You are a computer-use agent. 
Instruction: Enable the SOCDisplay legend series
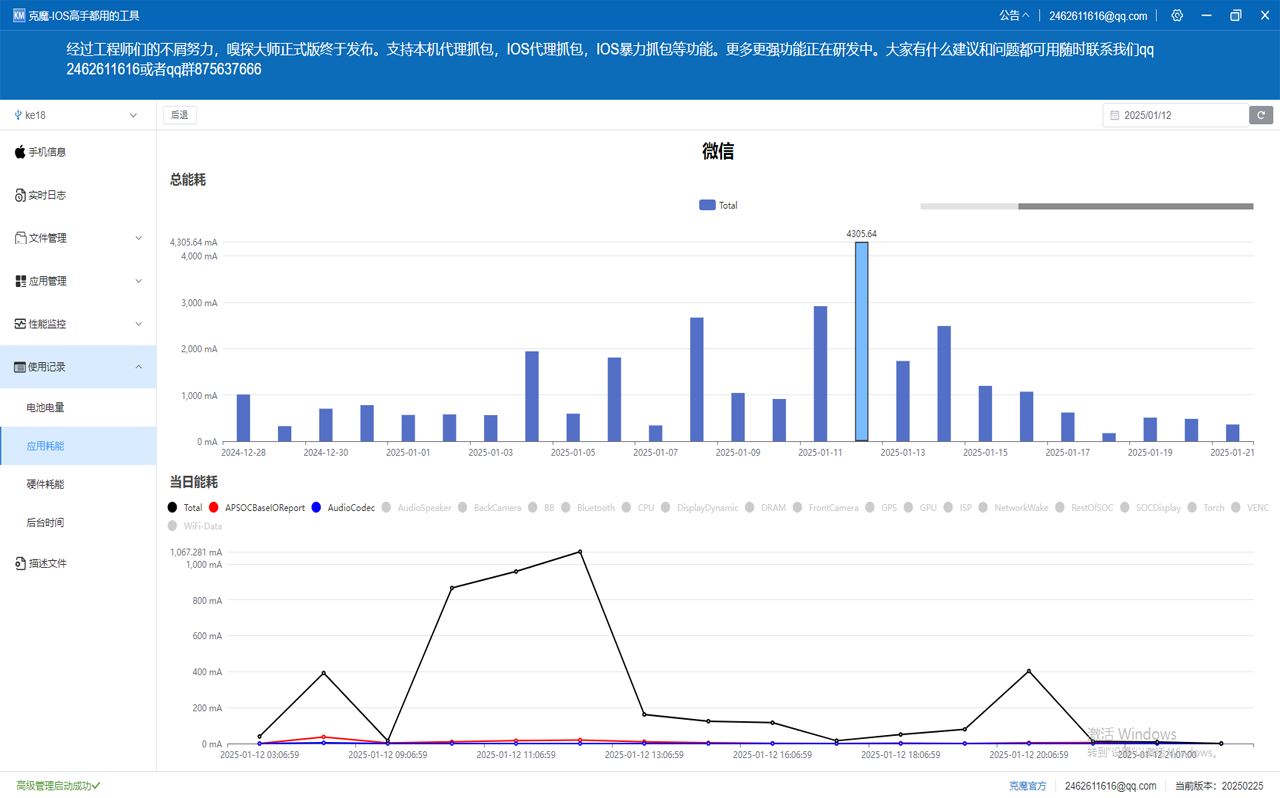(1150, 508)
